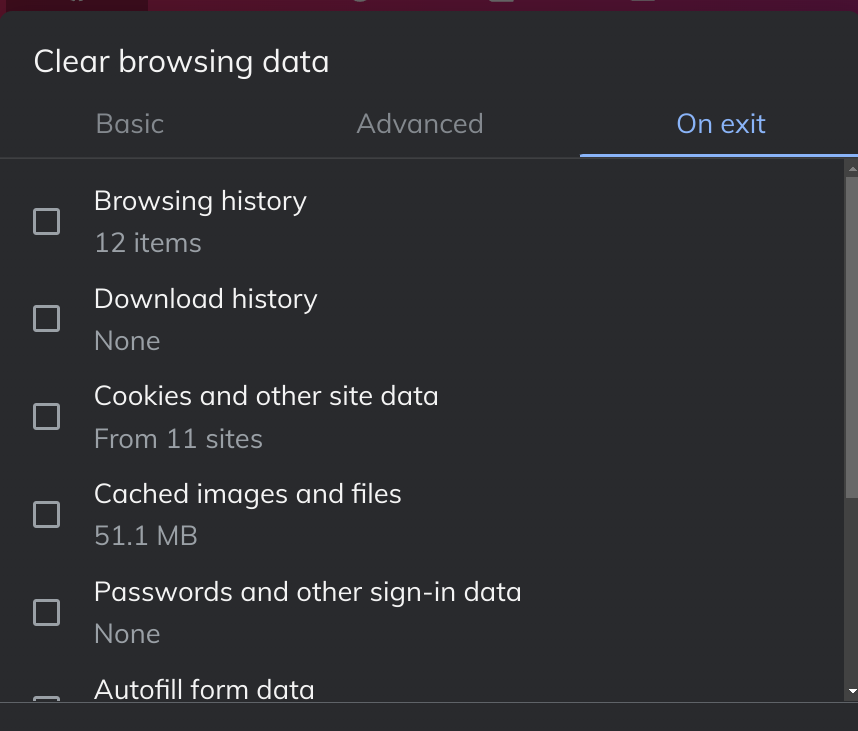858x731 pixels.
Task: Click the Passwords and other sign-in data label
Action: (x=307, y=592)
